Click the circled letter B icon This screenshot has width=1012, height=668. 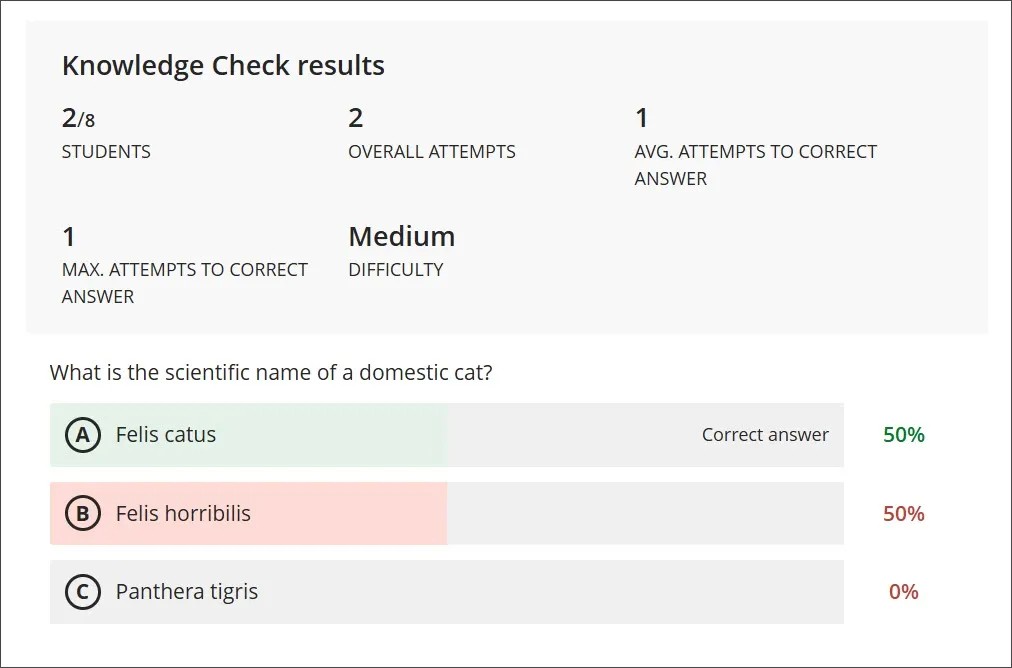click(82, 513)
